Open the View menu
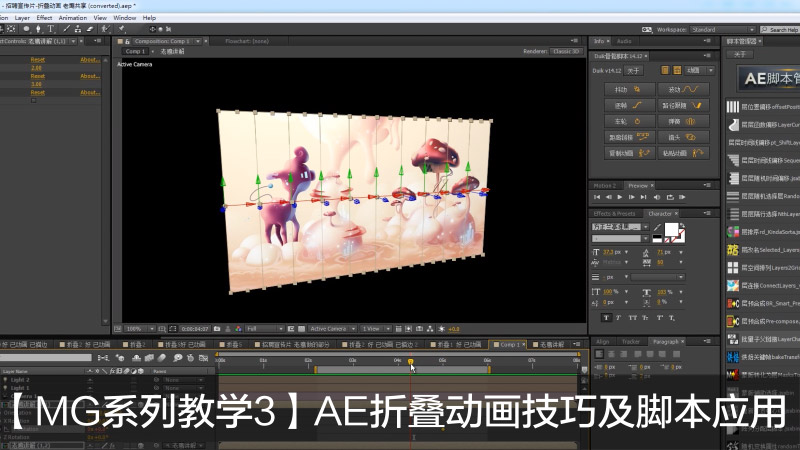Screen dimensions: 800x450 [100, 17]
